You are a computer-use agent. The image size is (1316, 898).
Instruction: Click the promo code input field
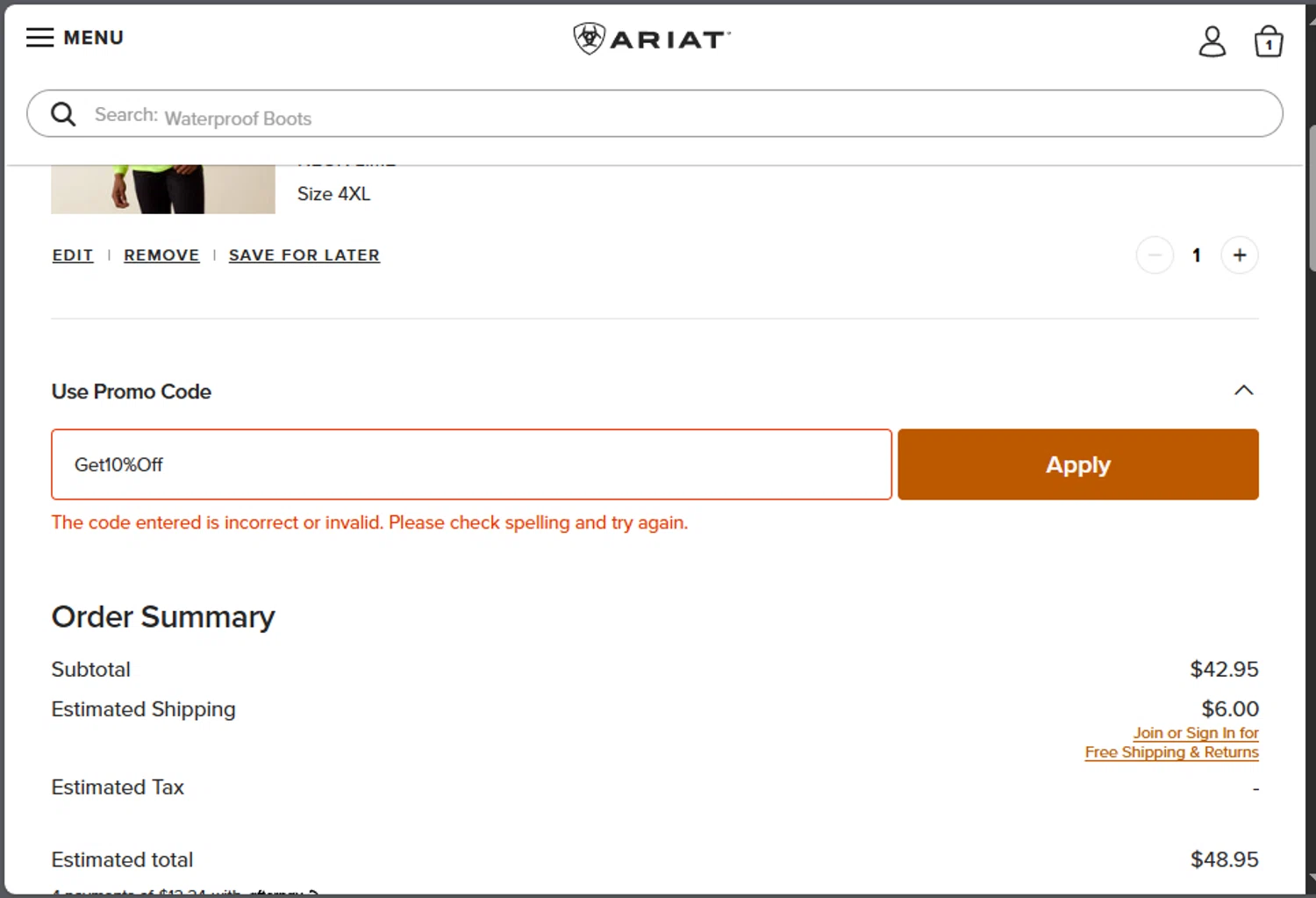point(471,464)
